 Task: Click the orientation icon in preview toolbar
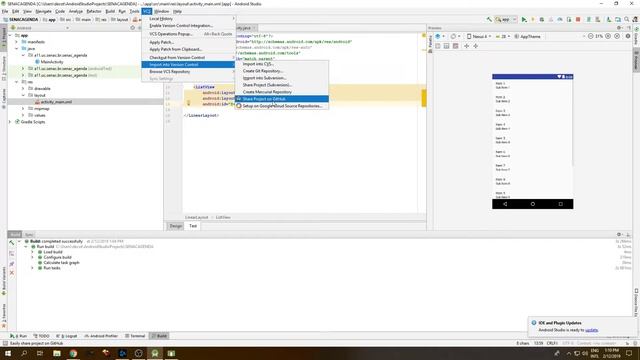click(x=454, y=36)
